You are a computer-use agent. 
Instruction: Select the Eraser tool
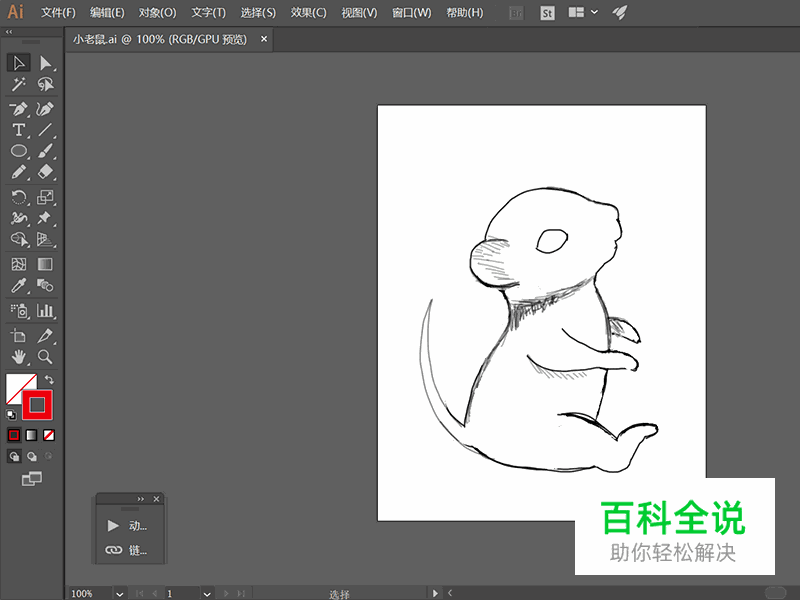coord(41,172)
